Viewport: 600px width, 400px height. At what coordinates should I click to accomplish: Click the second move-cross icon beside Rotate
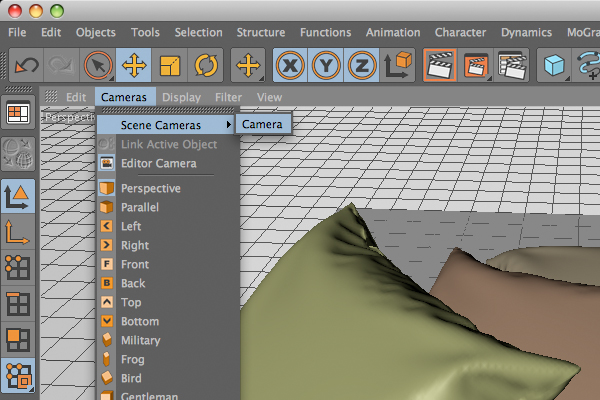coord(248,65)
